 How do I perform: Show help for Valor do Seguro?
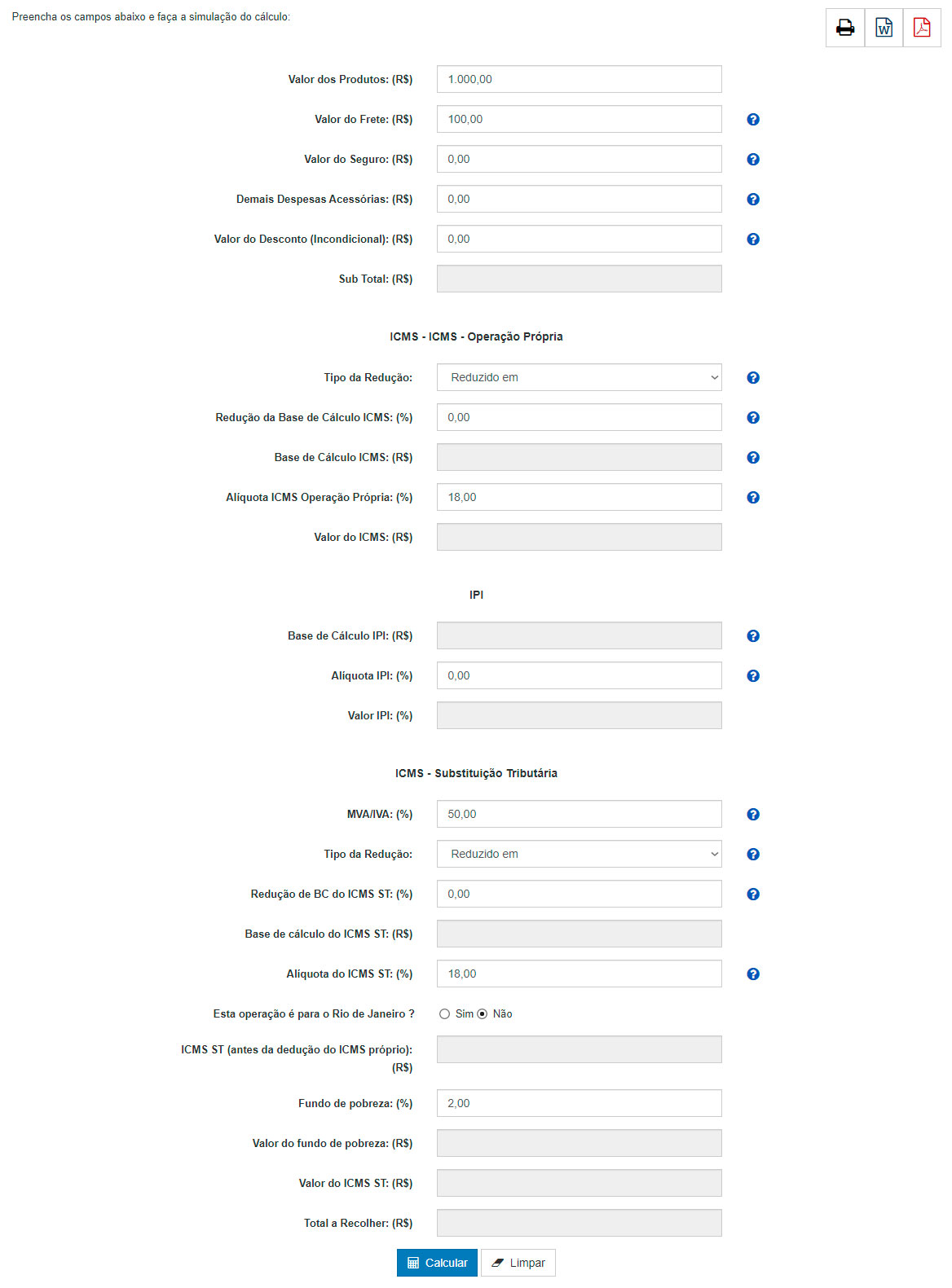pos(753,160)
